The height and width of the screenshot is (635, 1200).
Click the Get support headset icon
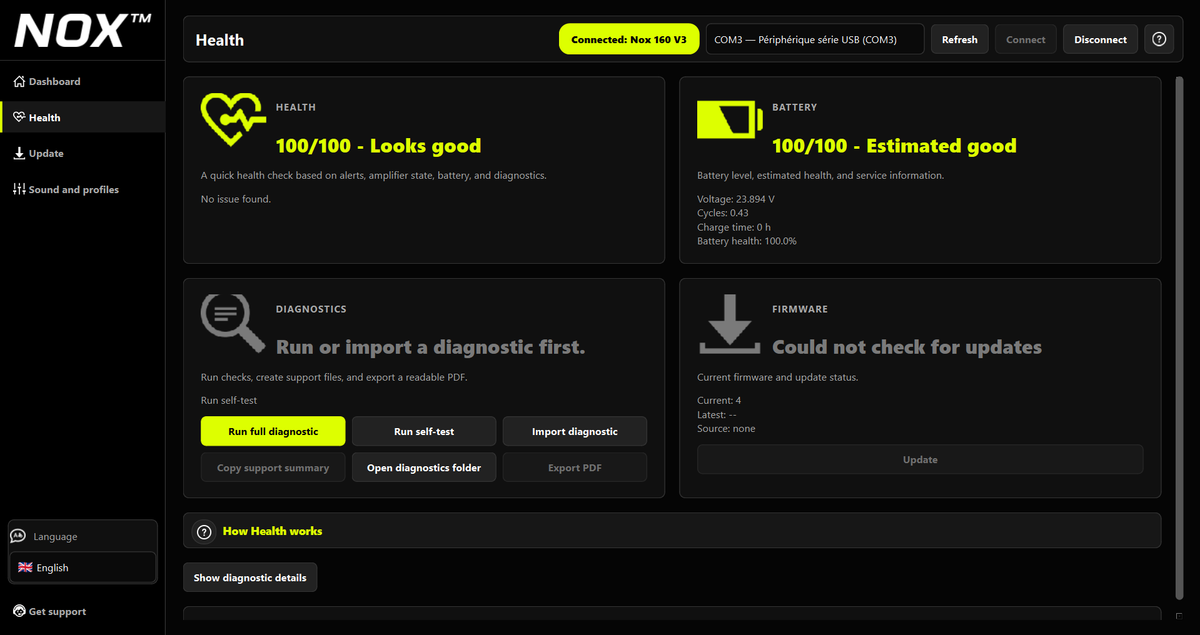tap(19, 611)
